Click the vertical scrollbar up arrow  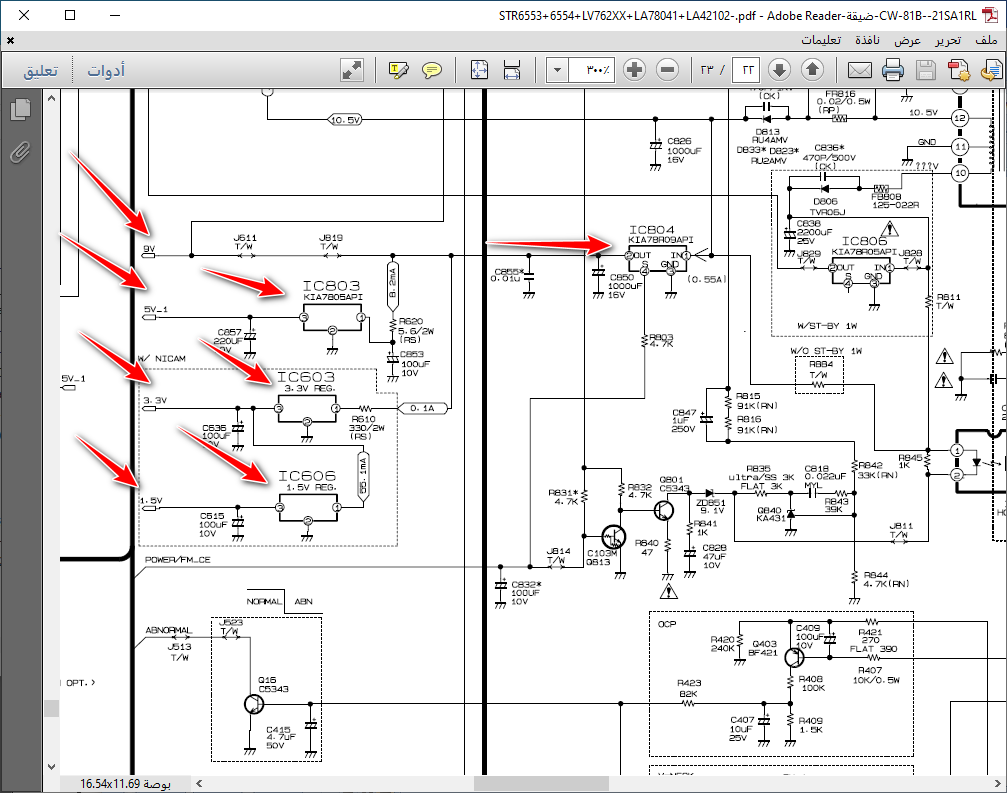click(x=51, y=98)
